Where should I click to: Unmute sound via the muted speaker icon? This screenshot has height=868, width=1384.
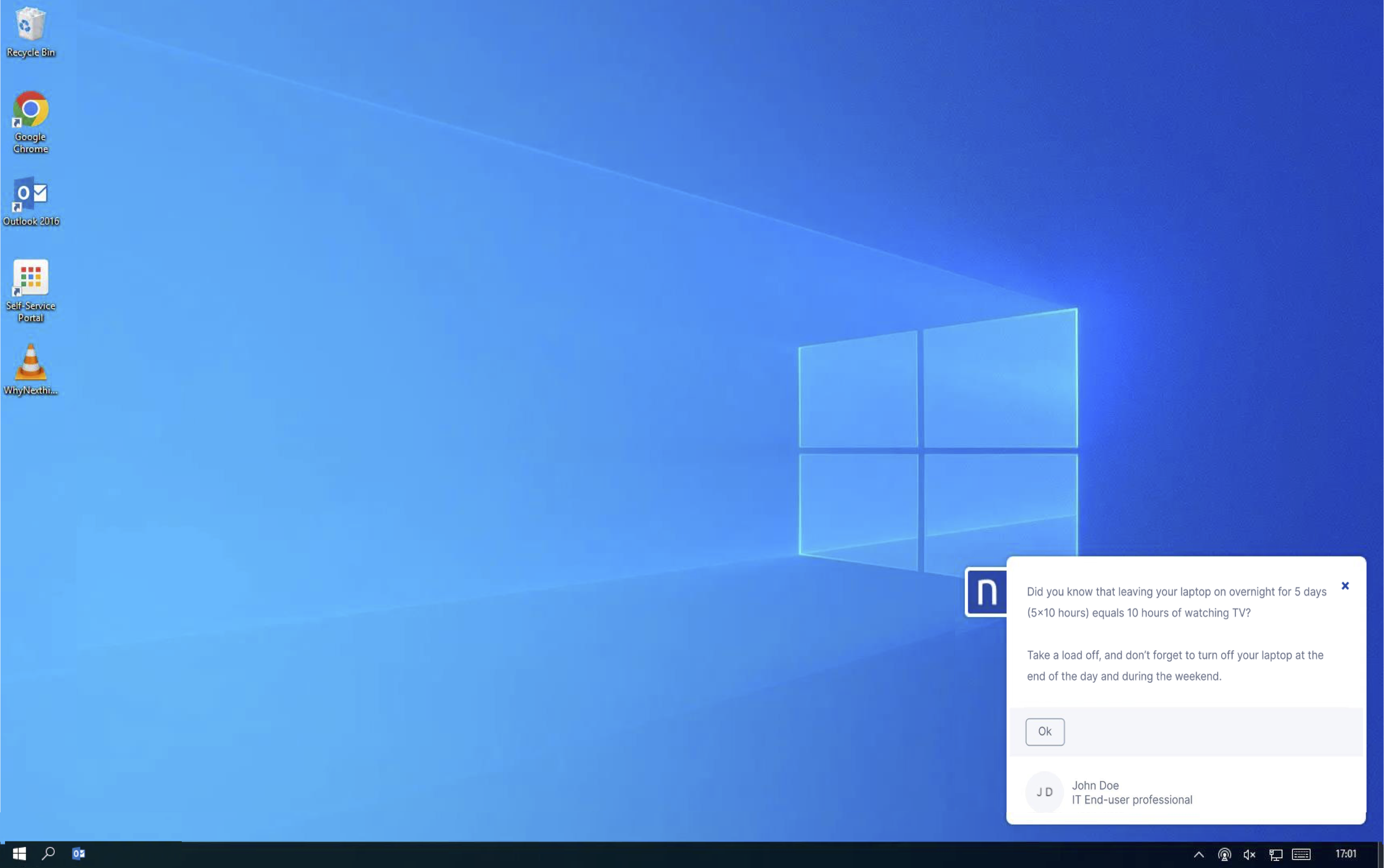[1249, 854]
